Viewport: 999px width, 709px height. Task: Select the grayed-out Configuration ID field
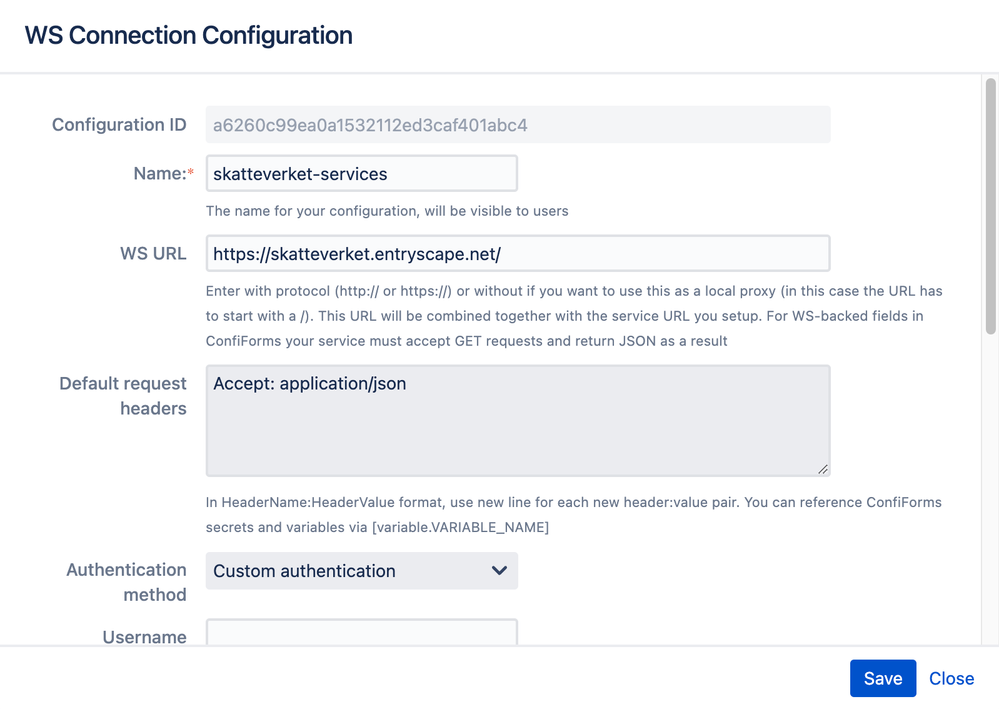click(x=517, y=124)
